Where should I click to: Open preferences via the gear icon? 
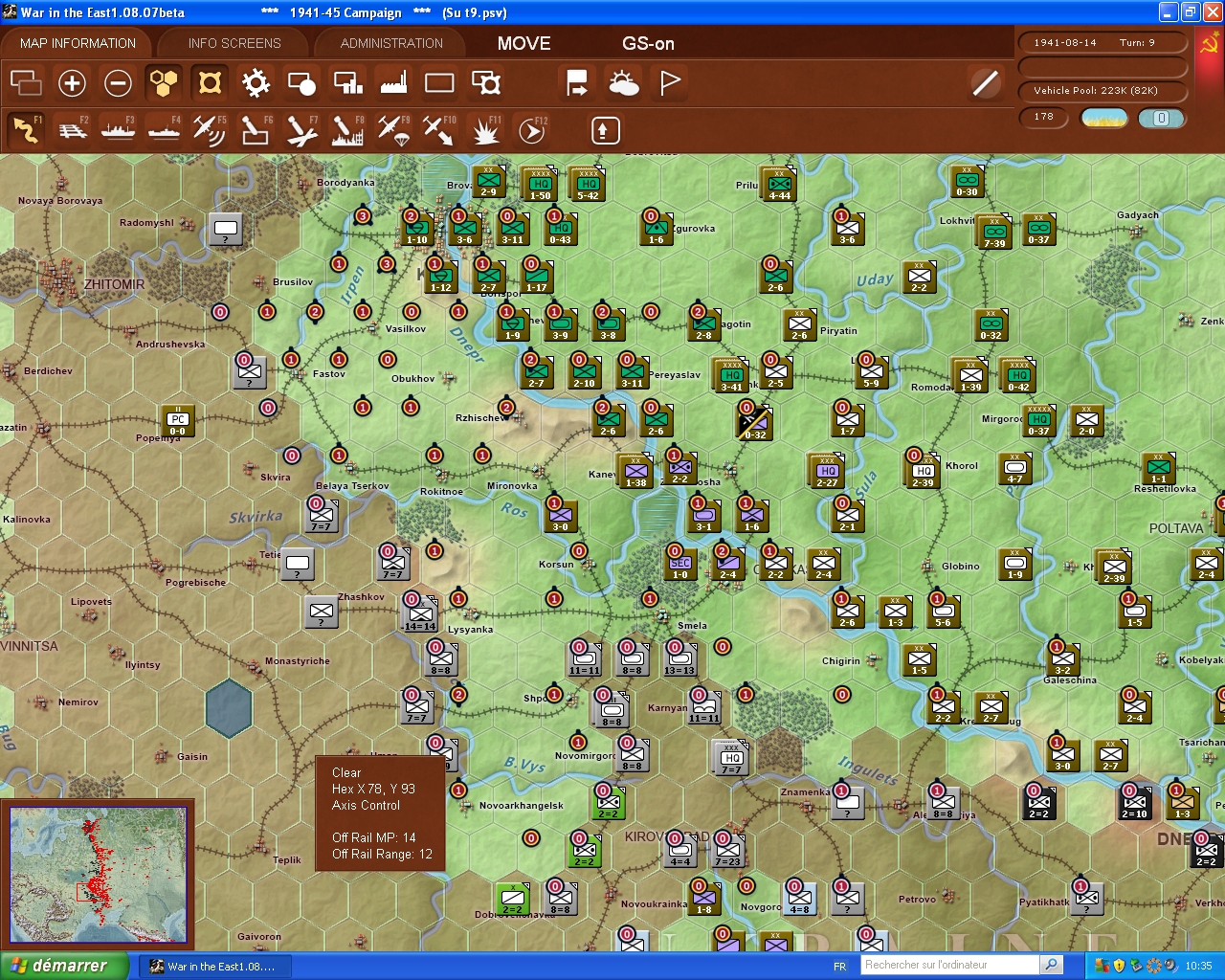(x=256, y=83)
